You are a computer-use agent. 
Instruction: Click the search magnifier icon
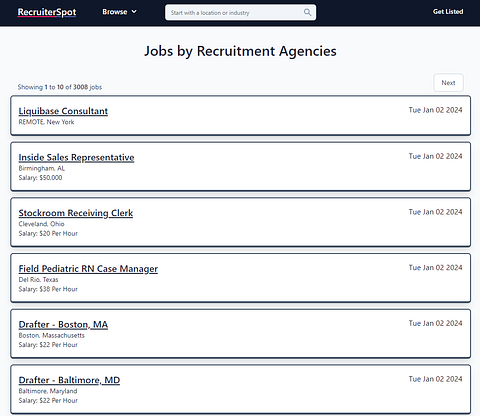[307, 12]
